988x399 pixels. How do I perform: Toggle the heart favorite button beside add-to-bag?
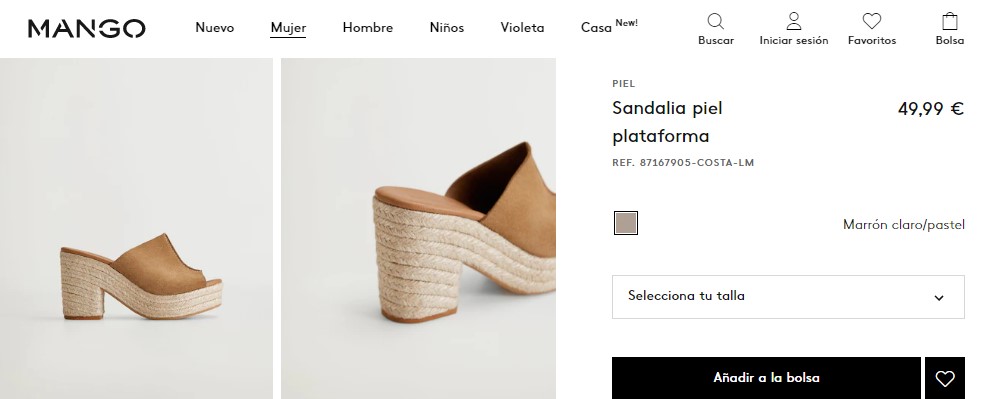click(x=945, y=378)
